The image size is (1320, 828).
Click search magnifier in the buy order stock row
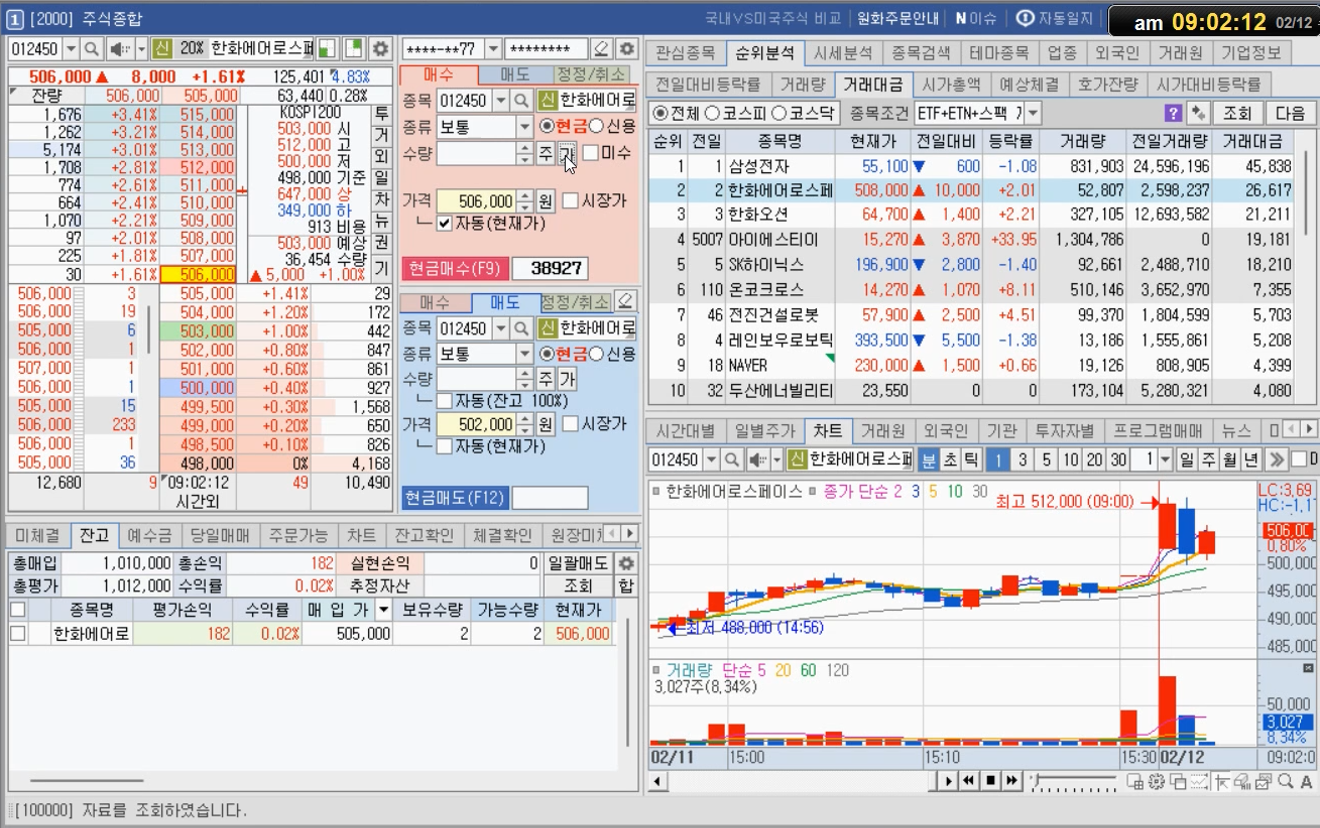(521, 100)
